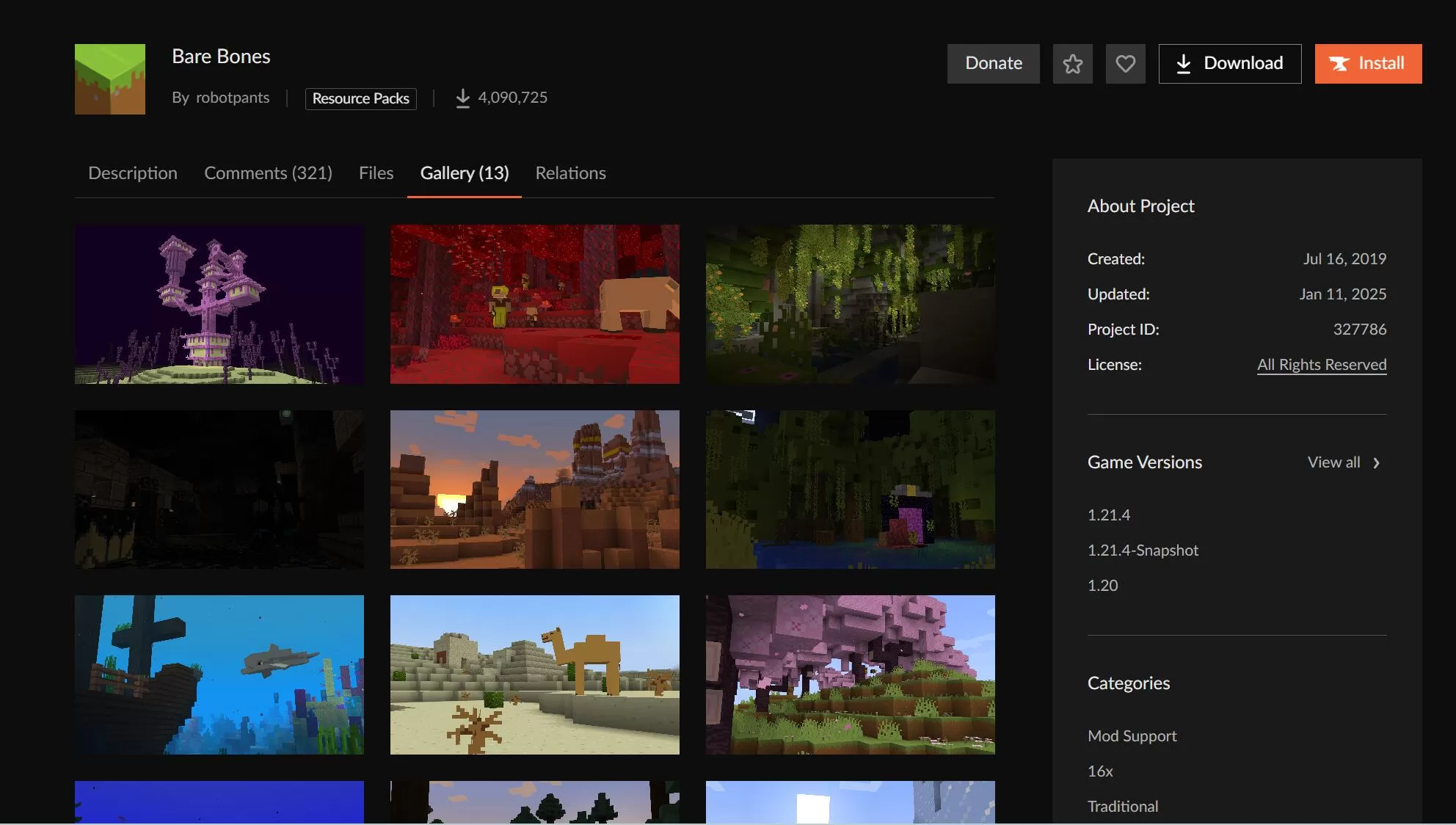Click the chevron arrow next to View all
This screenshot has width=1456, height=825.
1377,463
